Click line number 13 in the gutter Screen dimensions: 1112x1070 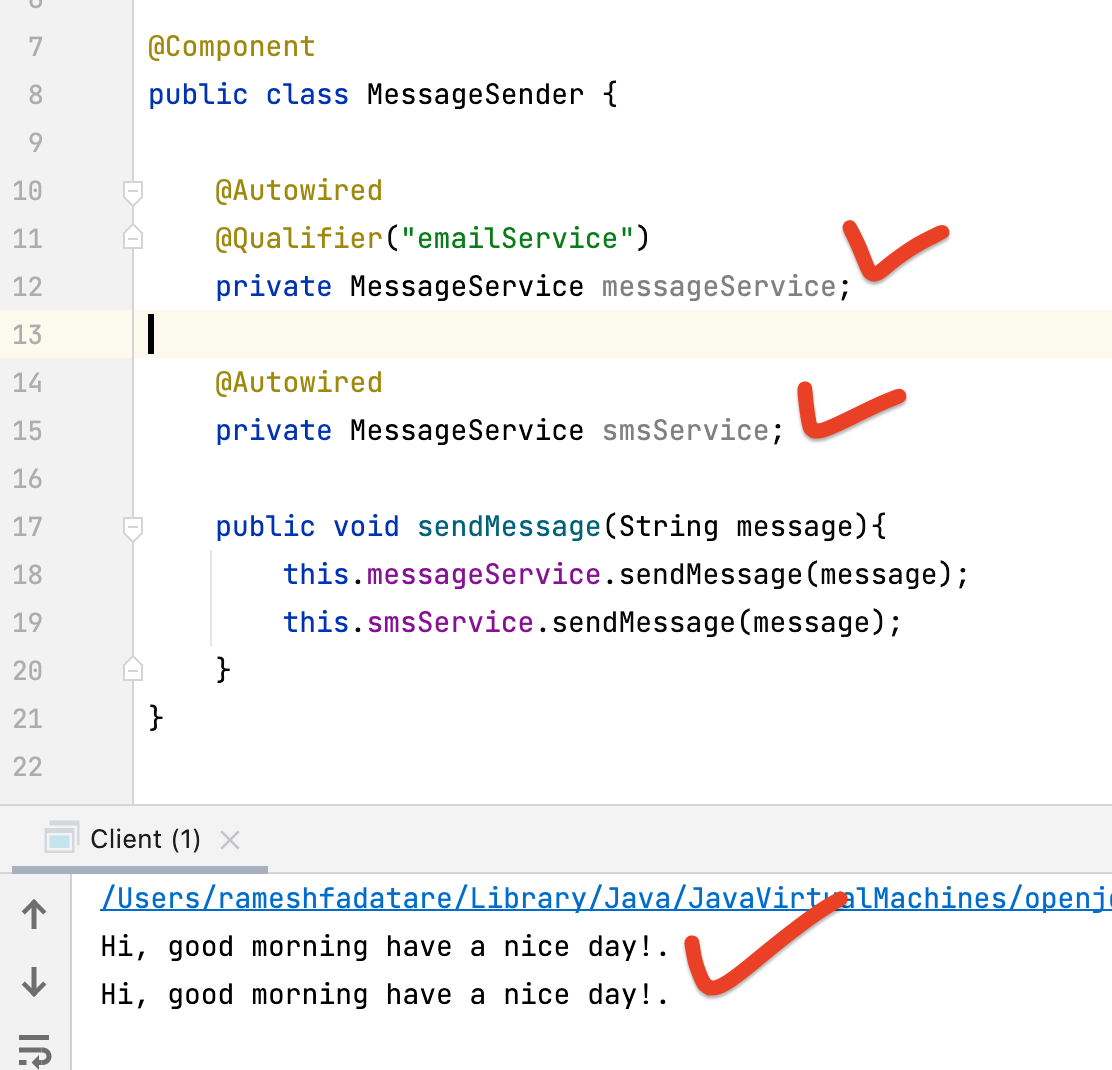pos(28,335)
